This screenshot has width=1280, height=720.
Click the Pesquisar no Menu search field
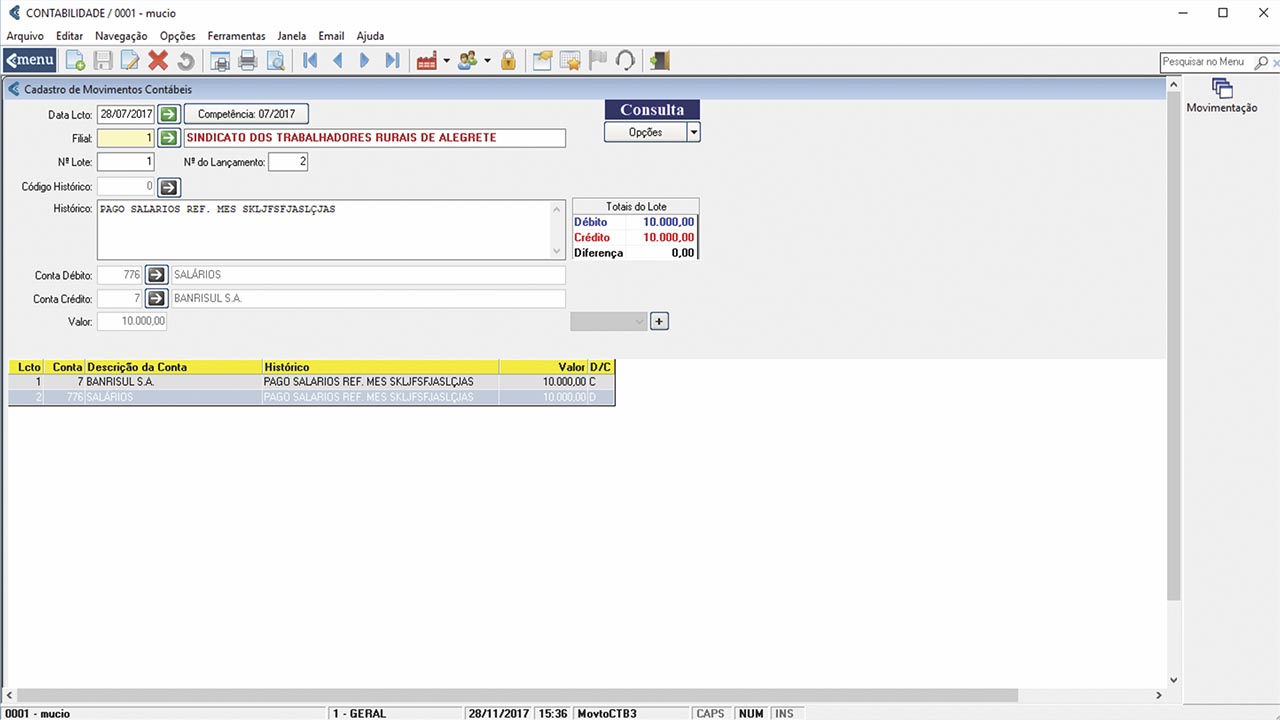1207,62
